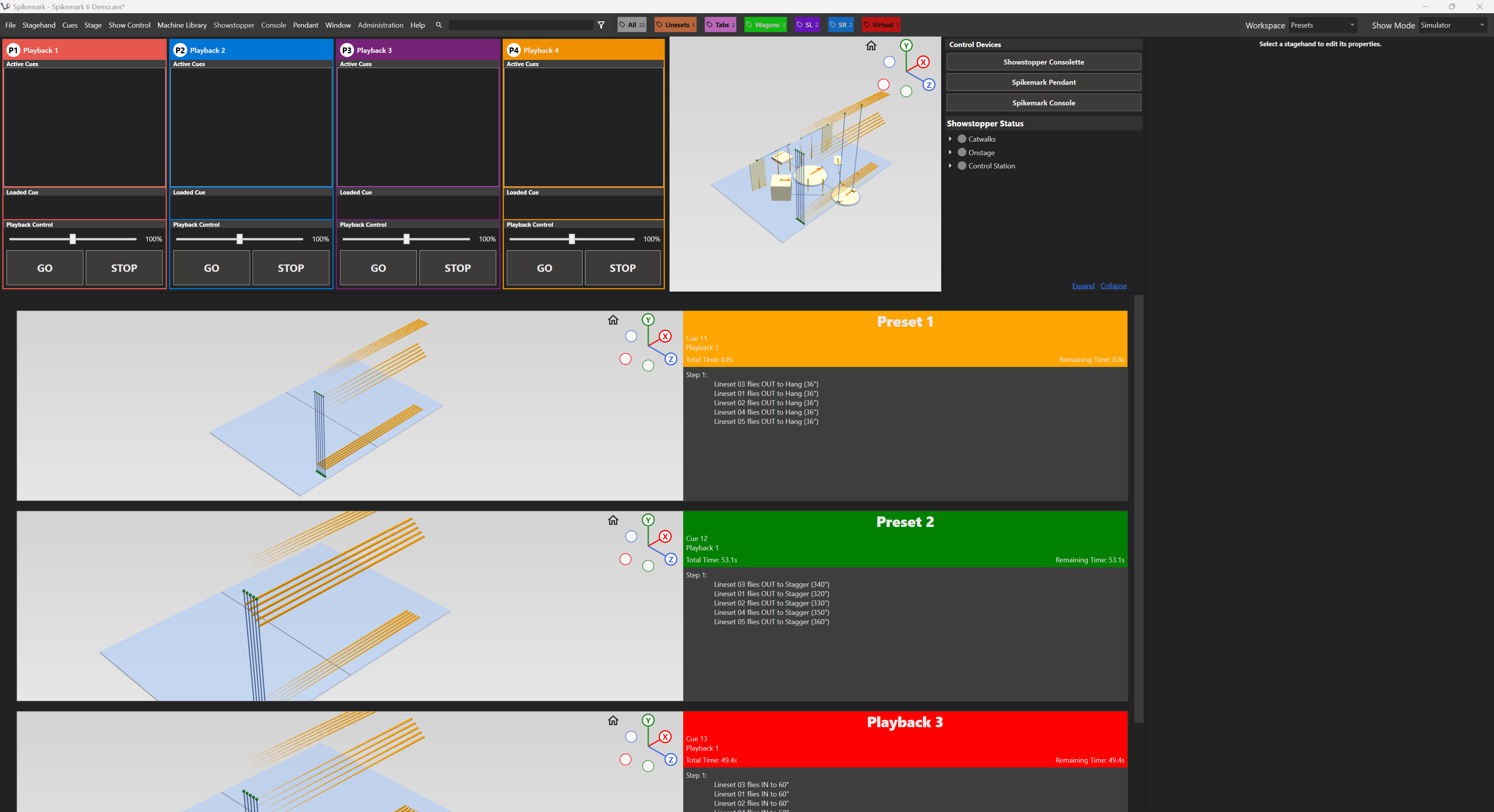Viewport: 1494px width, 812px height.
Task: Click green empty axis circle in top stage view
Action: click(x=906, y=91)
